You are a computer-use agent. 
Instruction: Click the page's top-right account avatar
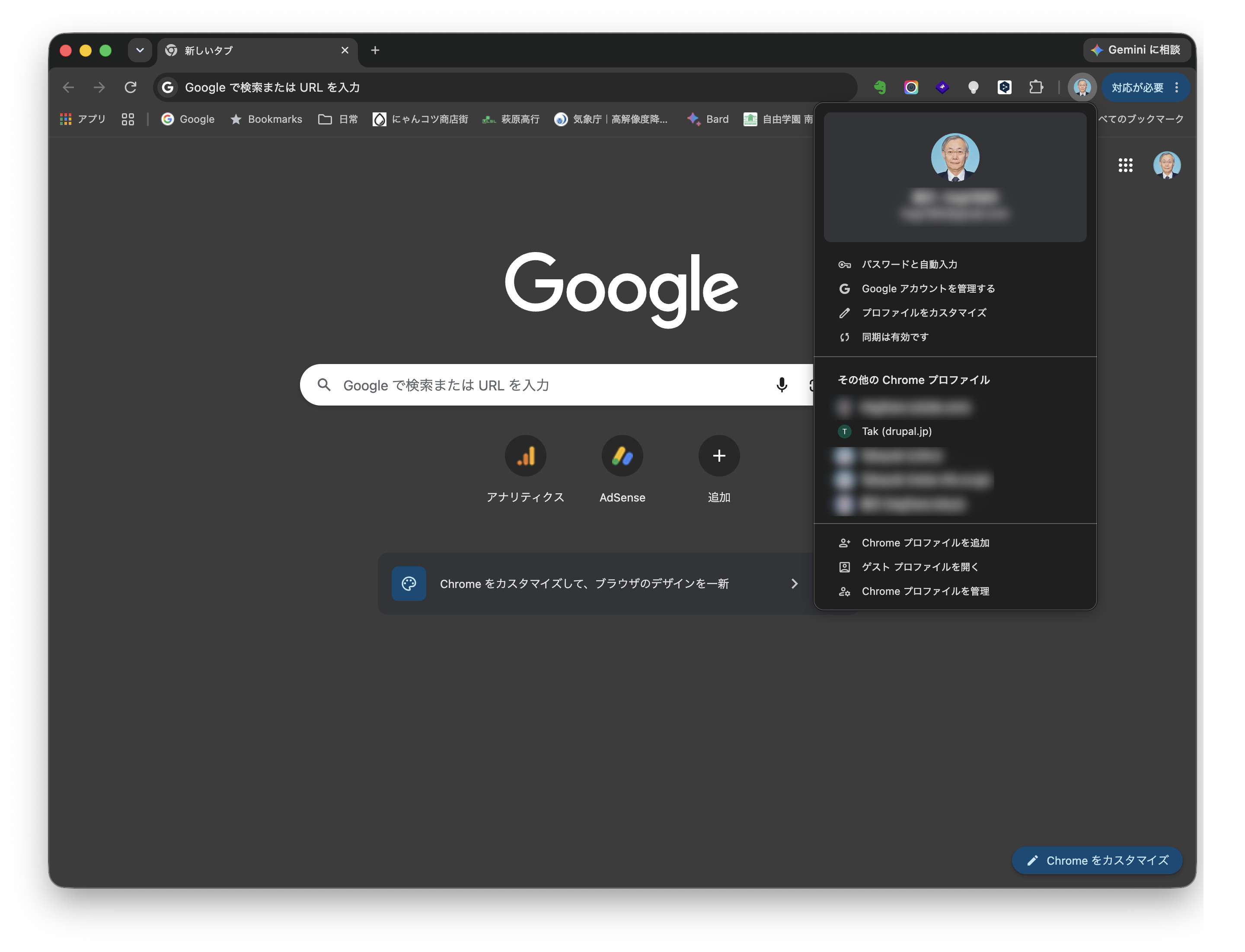click(x=1167, y=166)
